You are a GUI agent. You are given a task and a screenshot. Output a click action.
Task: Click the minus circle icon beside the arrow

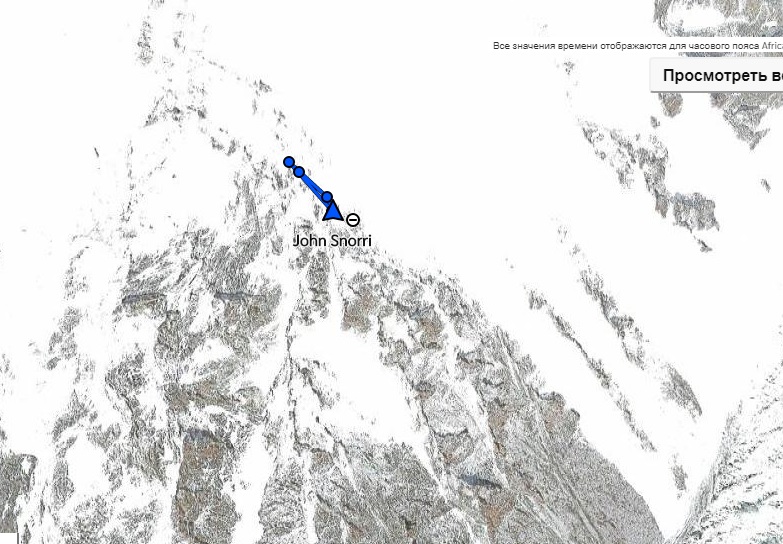coord(353,220)
